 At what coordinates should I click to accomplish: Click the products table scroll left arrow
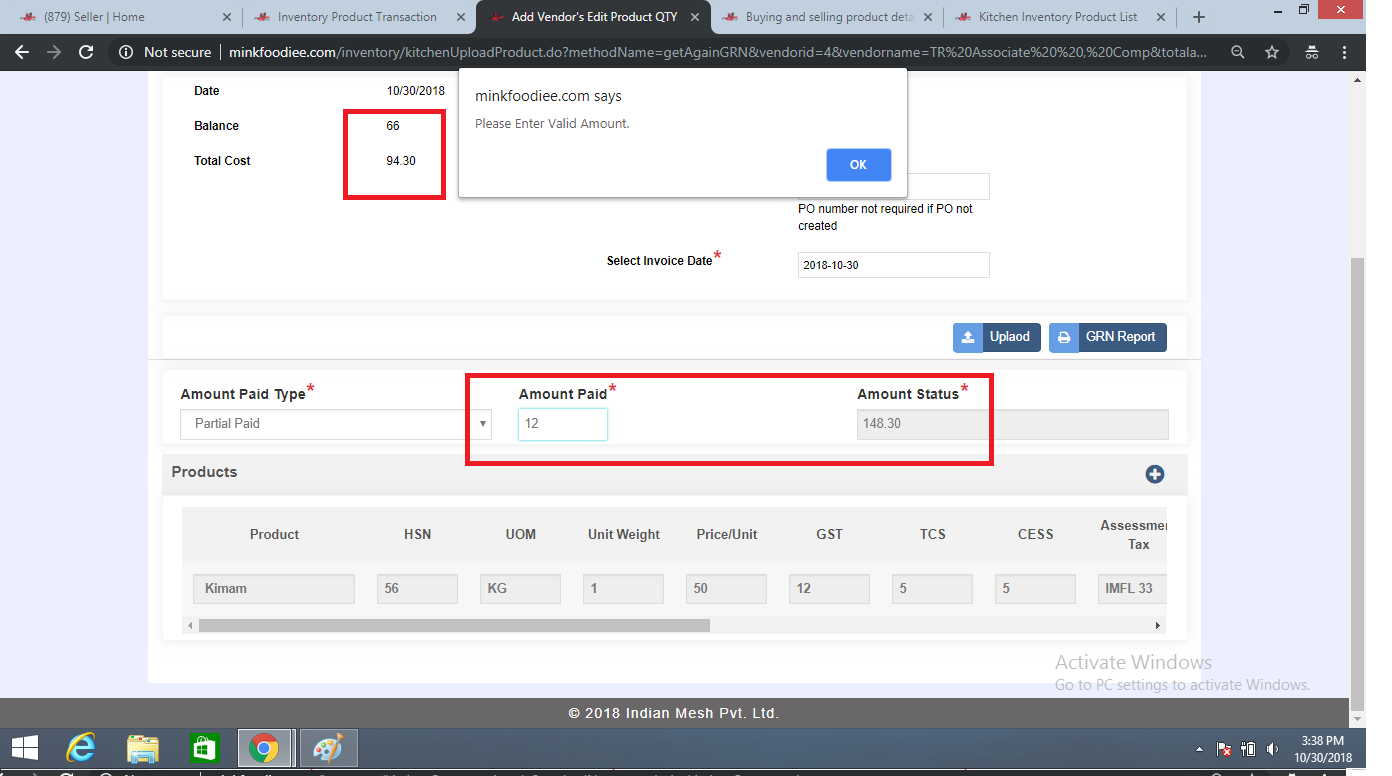pos(190,625)
